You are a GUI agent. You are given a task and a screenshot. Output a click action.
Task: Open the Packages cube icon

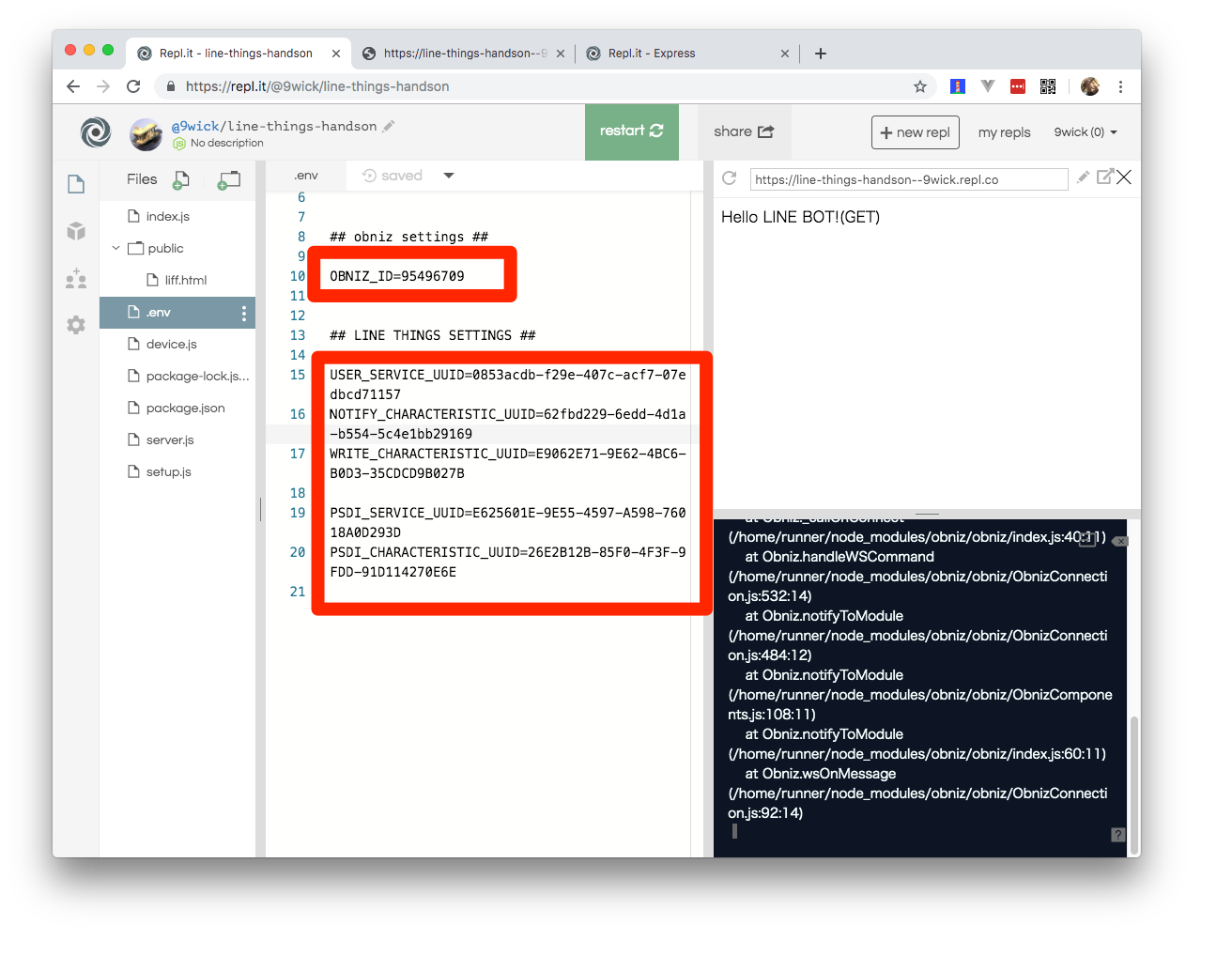coord(76,231)
